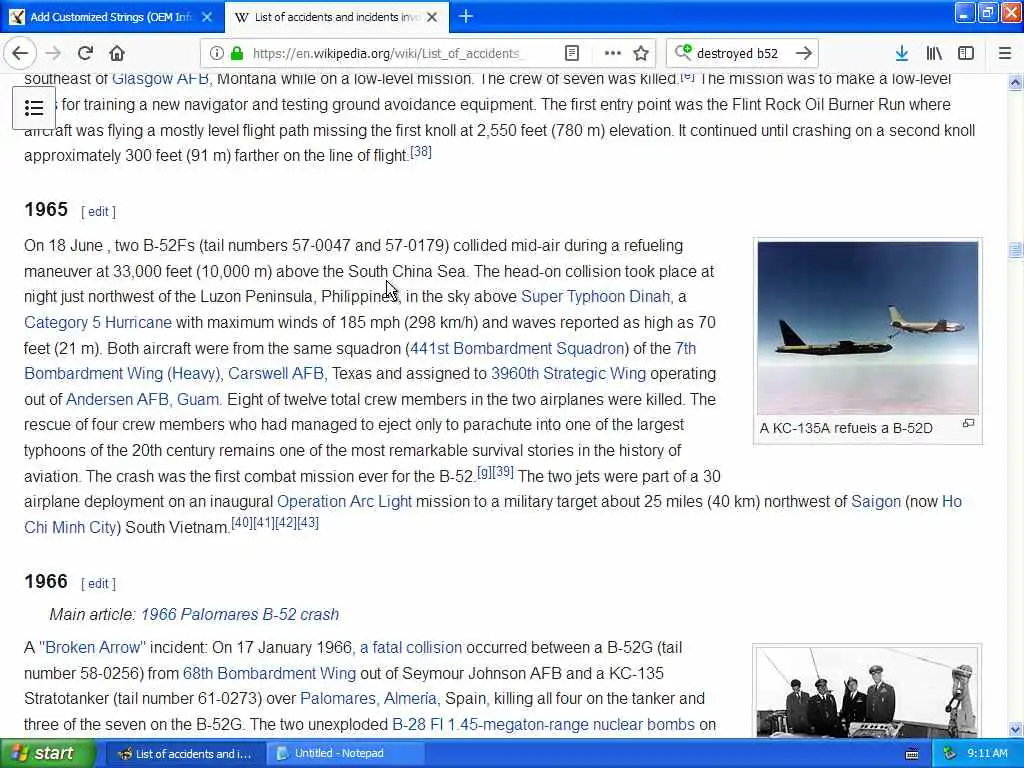The image size is (1024, 768).
Task: Visit 441st Bombardment Squadron page
Action: pyautogui.click(x=517, y=349)
